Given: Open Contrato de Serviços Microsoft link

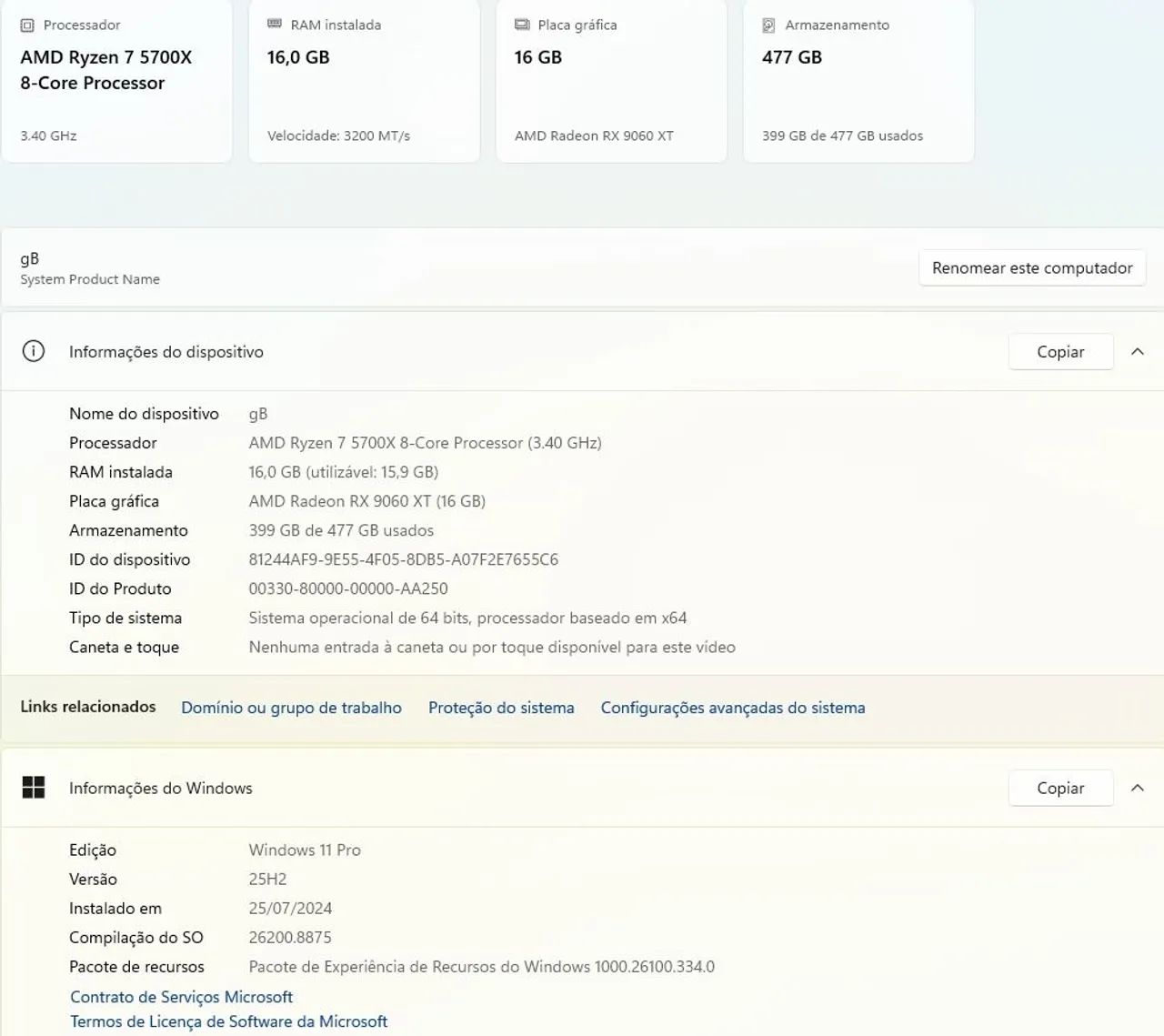Looking at the screenshot, I should coord(181,997).
